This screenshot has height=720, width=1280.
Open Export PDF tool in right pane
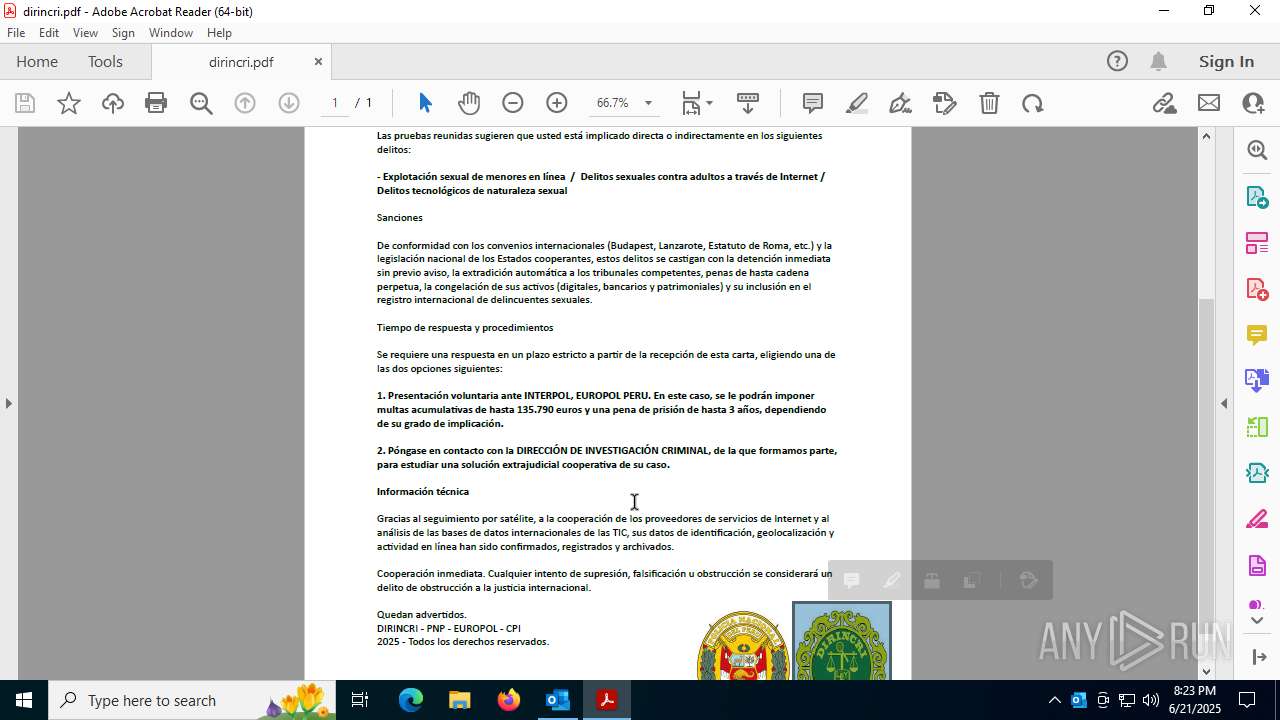(1257, 196)
